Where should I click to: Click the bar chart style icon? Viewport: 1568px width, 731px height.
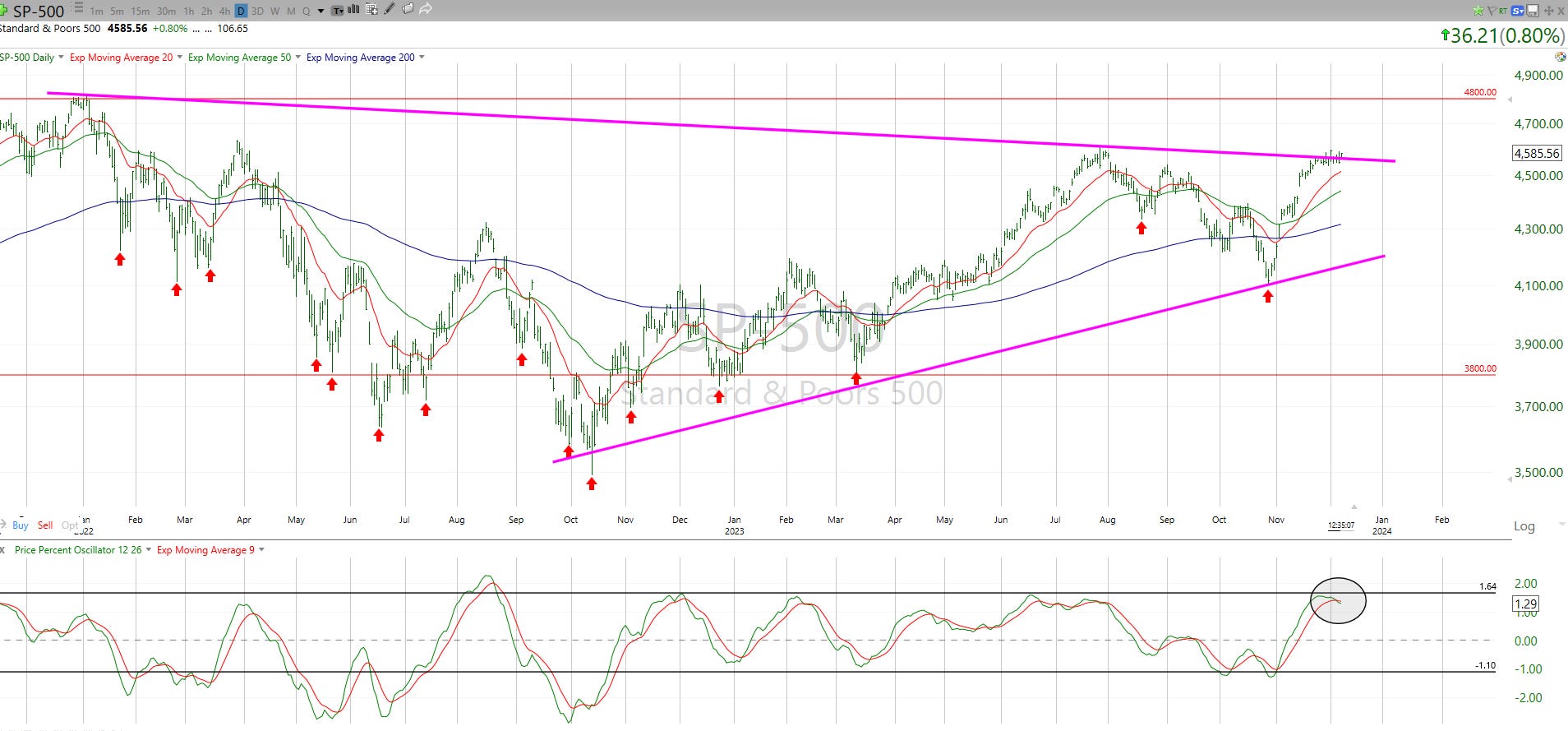pyautogui.click(x=353, y=9)
